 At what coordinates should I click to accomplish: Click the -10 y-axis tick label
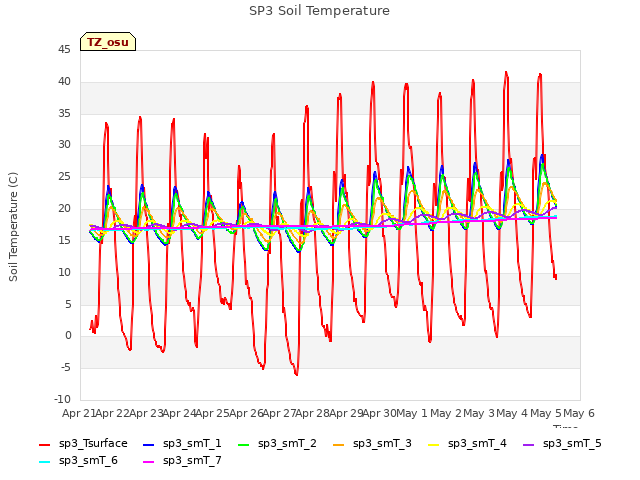coord(63,399)
